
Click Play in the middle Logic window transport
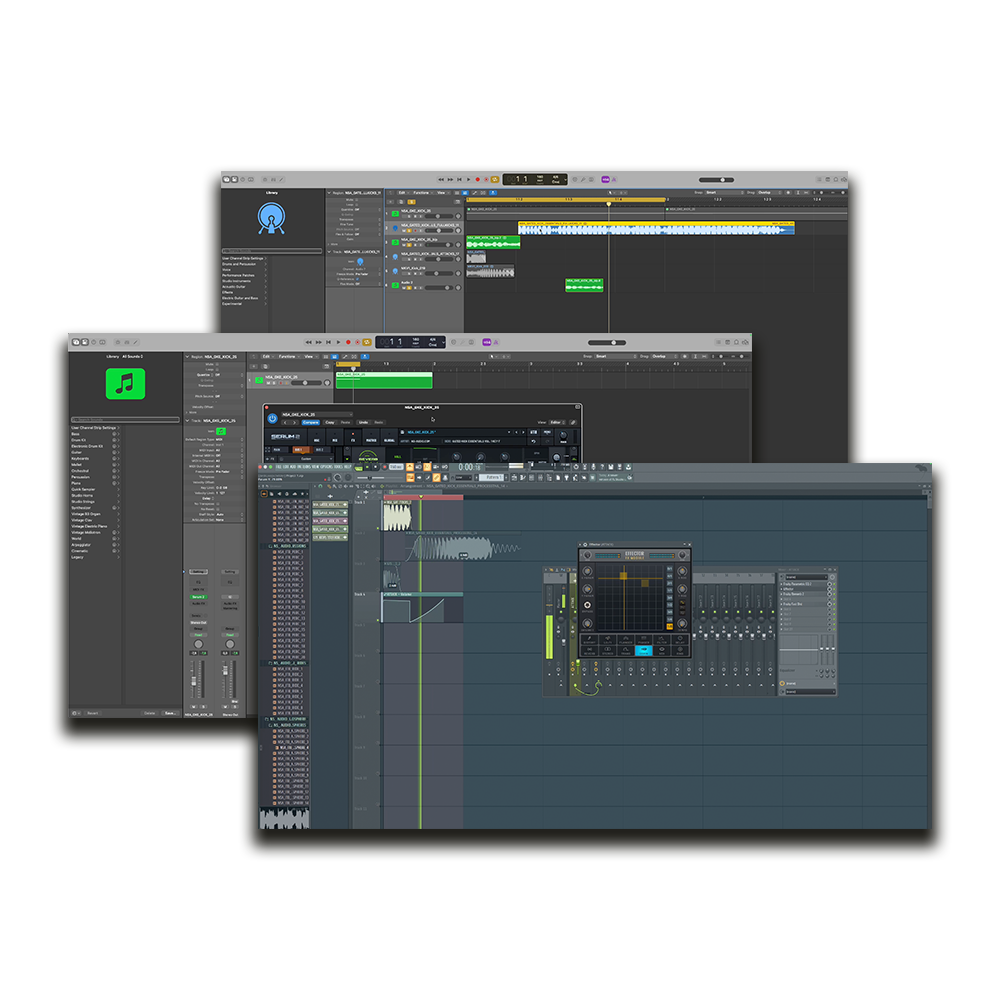(x=339, y=342)
